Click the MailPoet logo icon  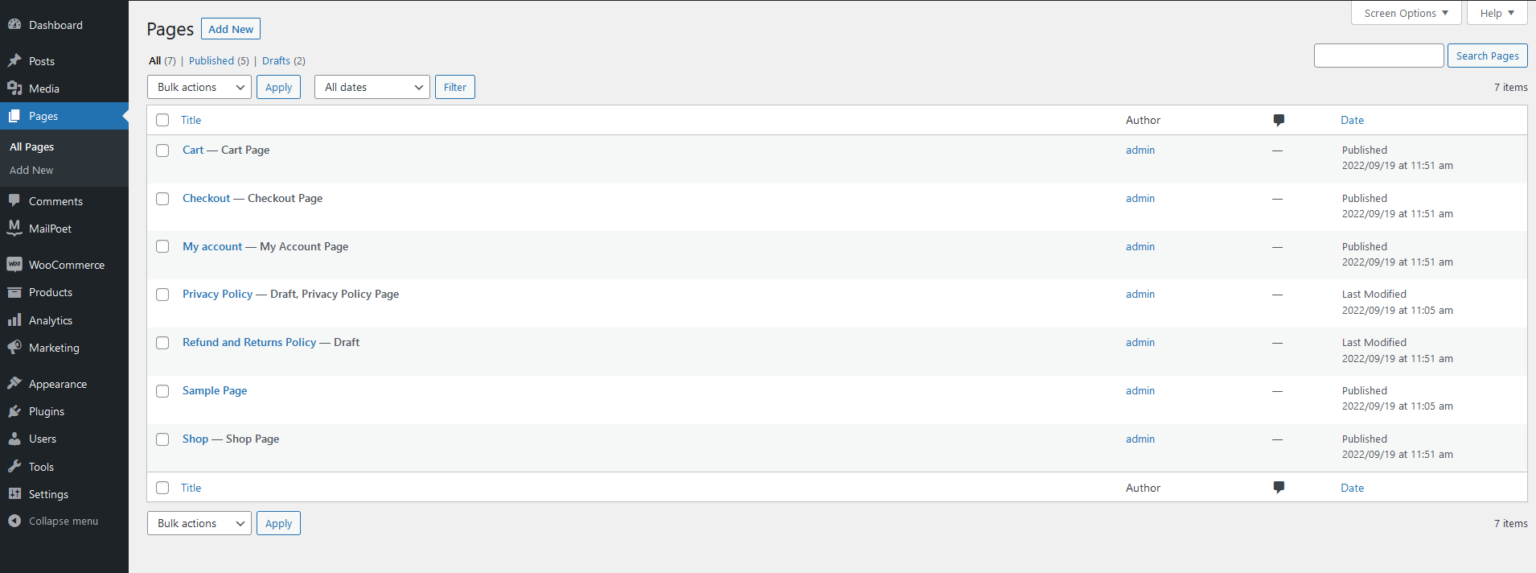tap(14, 228)
